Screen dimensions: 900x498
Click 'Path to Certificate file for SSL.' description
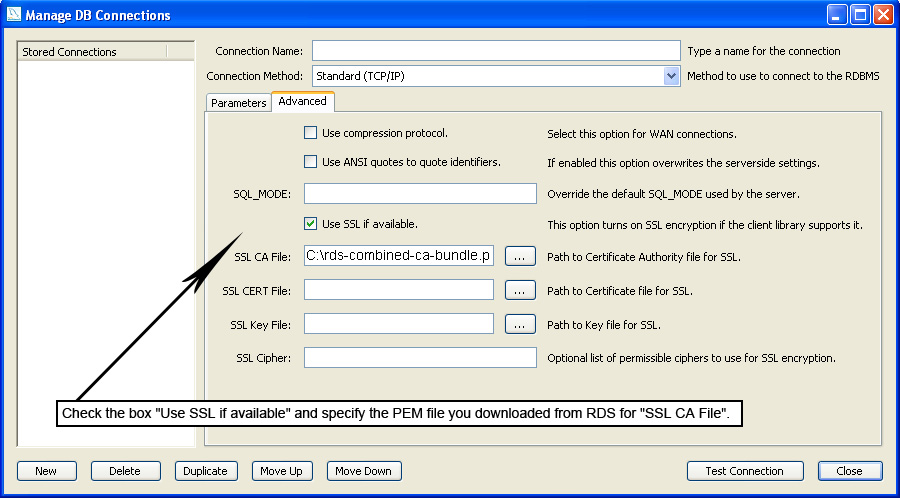point(620,291)
